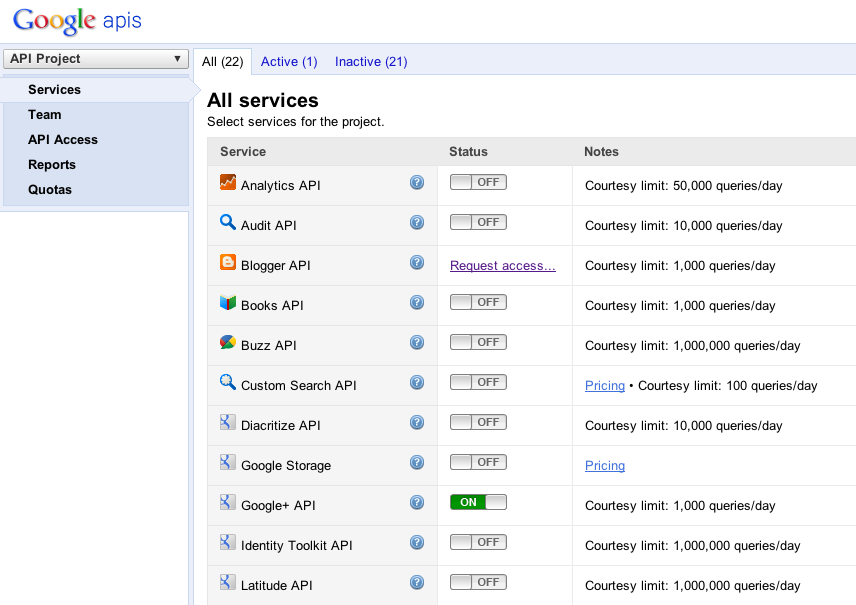
Task: Click the Custom Search API magnifier icon
Action: (228, 383)
